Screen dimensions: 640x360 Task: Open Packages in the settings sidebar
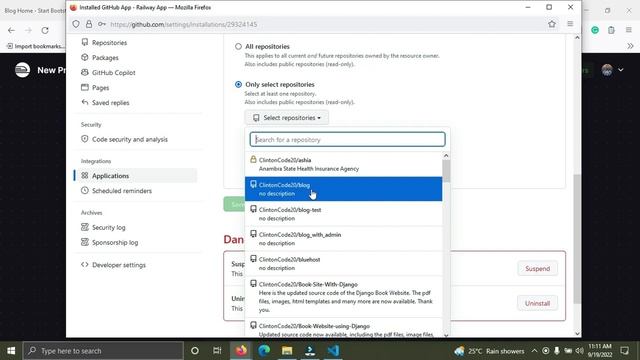tap(105, 58)
